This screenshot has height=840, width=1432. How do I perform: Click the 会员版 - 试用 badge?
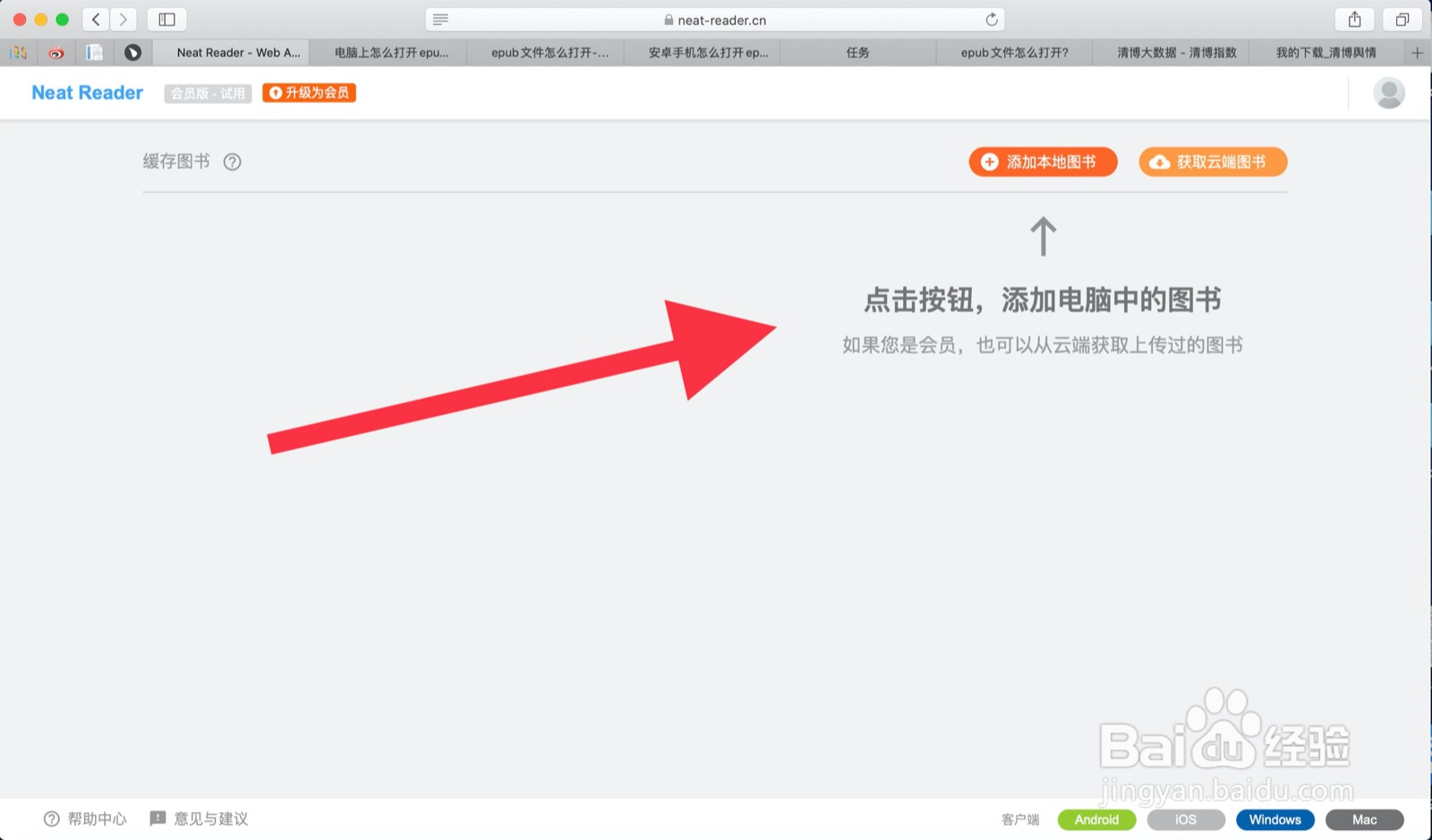(208, 93)
